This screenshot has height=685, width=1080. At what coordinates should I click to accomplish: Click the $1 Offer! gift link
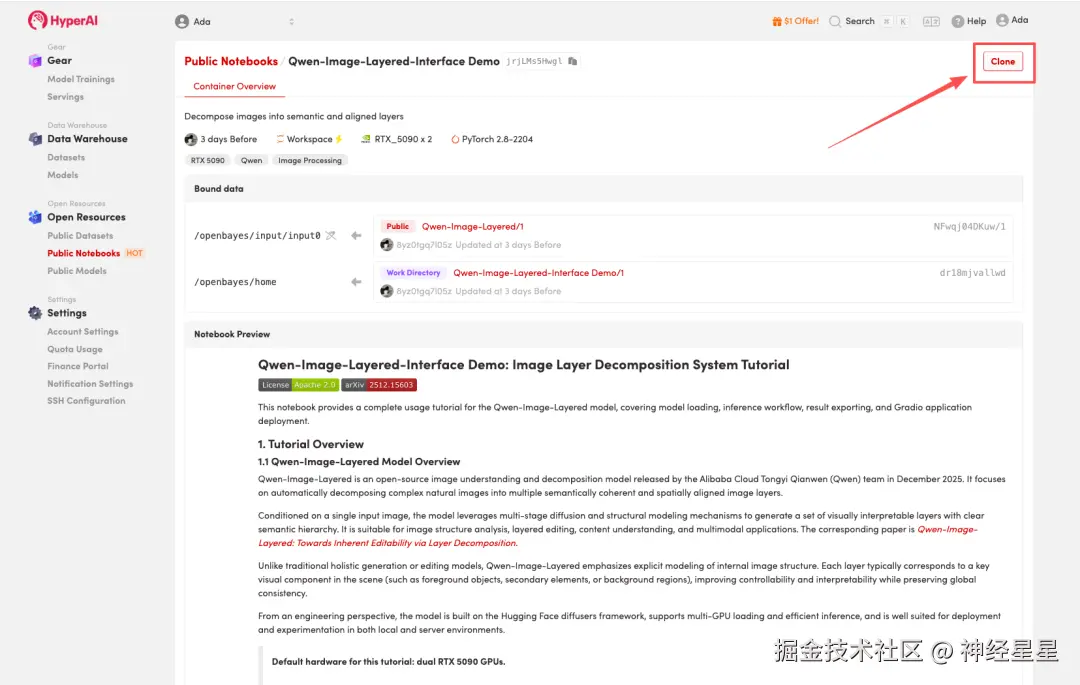796,21
